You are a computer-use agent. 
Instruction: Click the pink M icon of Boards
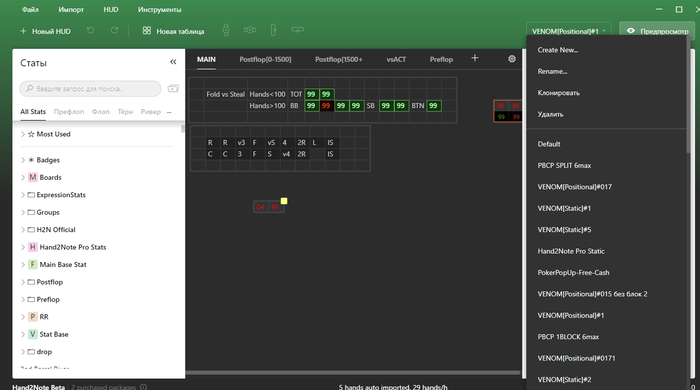(x=33, y=177)
